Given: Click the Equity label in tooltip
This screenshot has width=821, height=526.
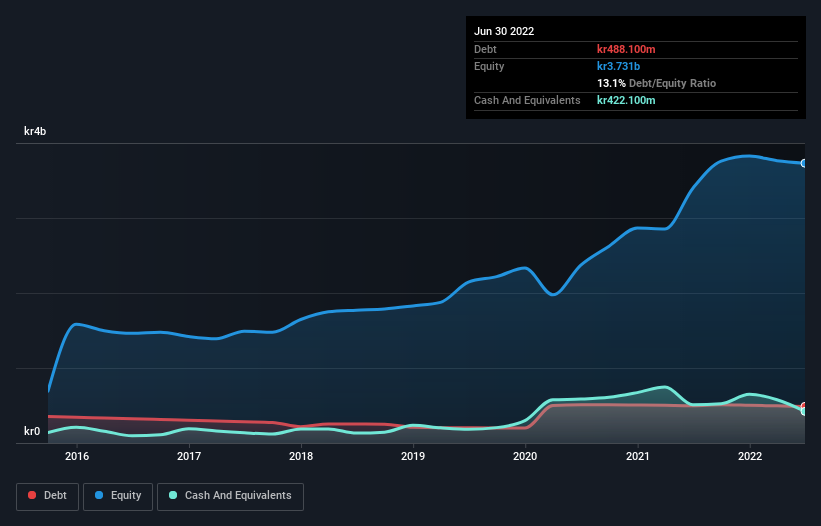Looking at the screenshot, I should 489,66.
